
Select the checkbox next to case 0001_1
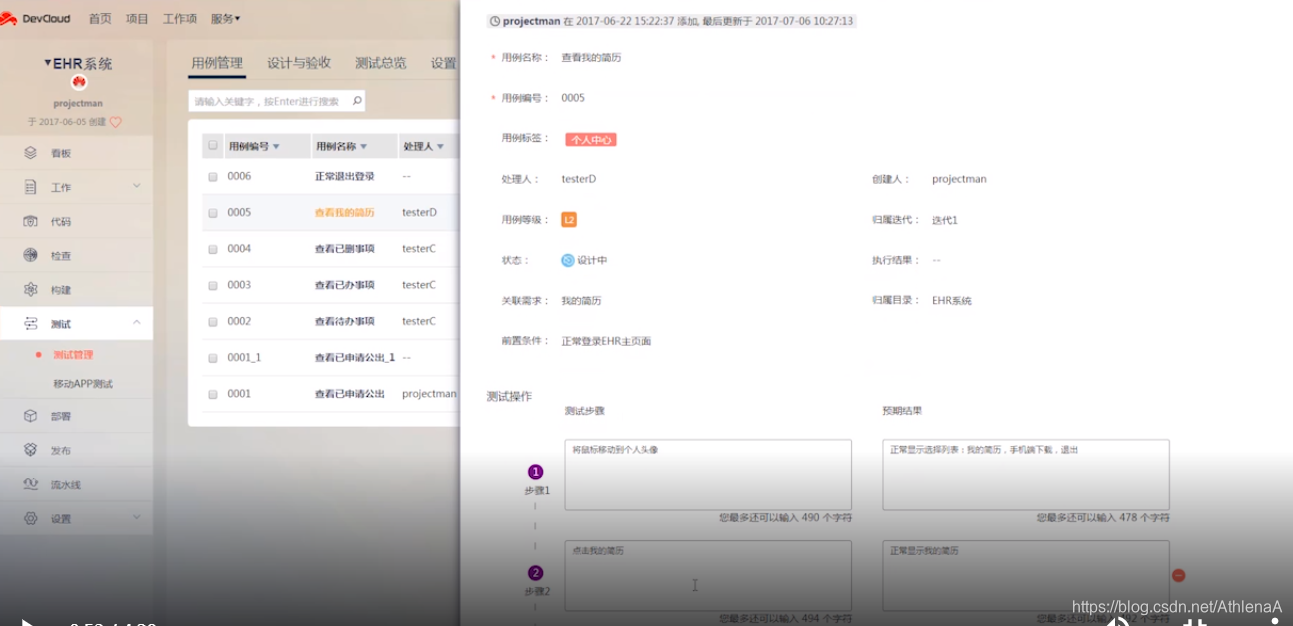213,357
